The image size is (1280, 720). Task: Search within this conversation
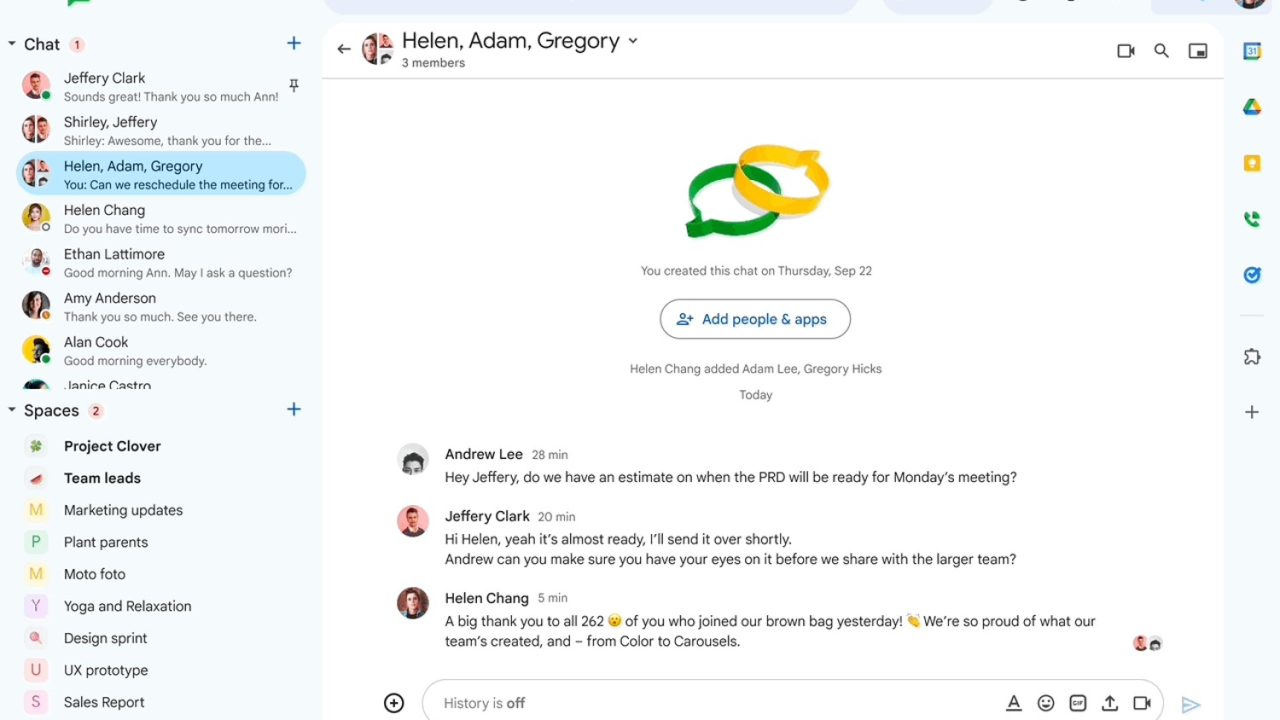1161,51
